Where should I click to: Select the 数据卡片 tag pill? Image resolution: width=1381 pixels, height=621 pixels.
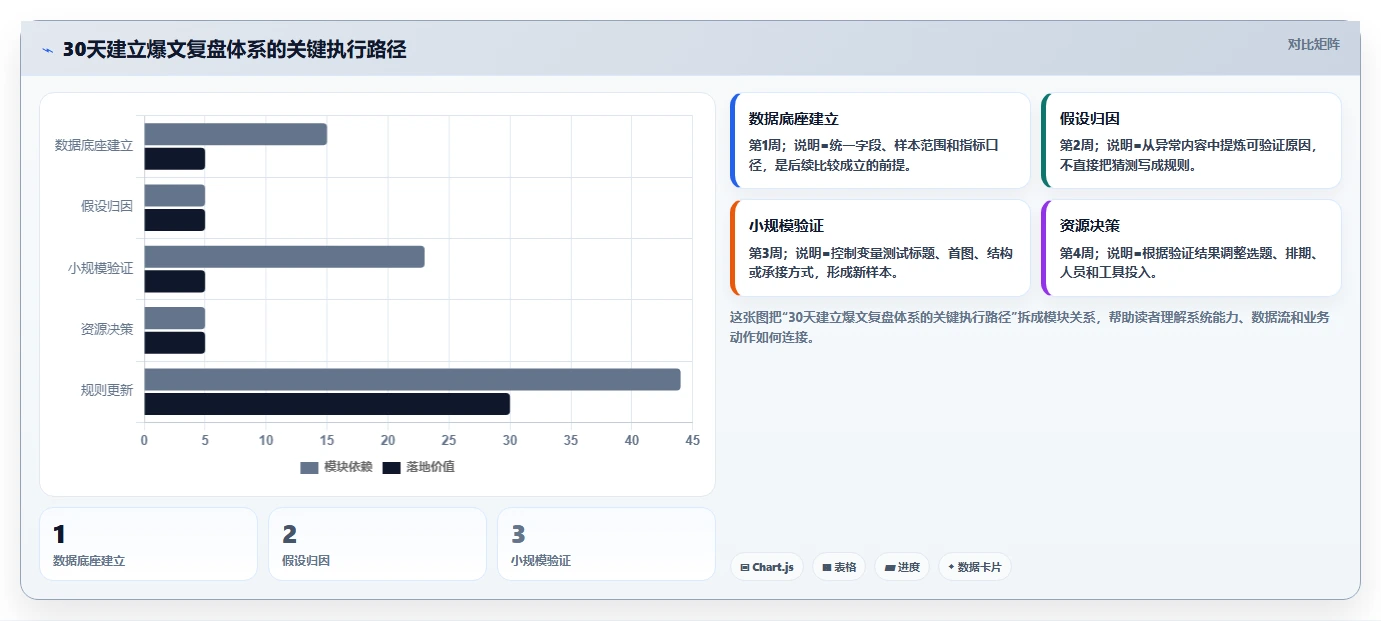tap(974, 567)
